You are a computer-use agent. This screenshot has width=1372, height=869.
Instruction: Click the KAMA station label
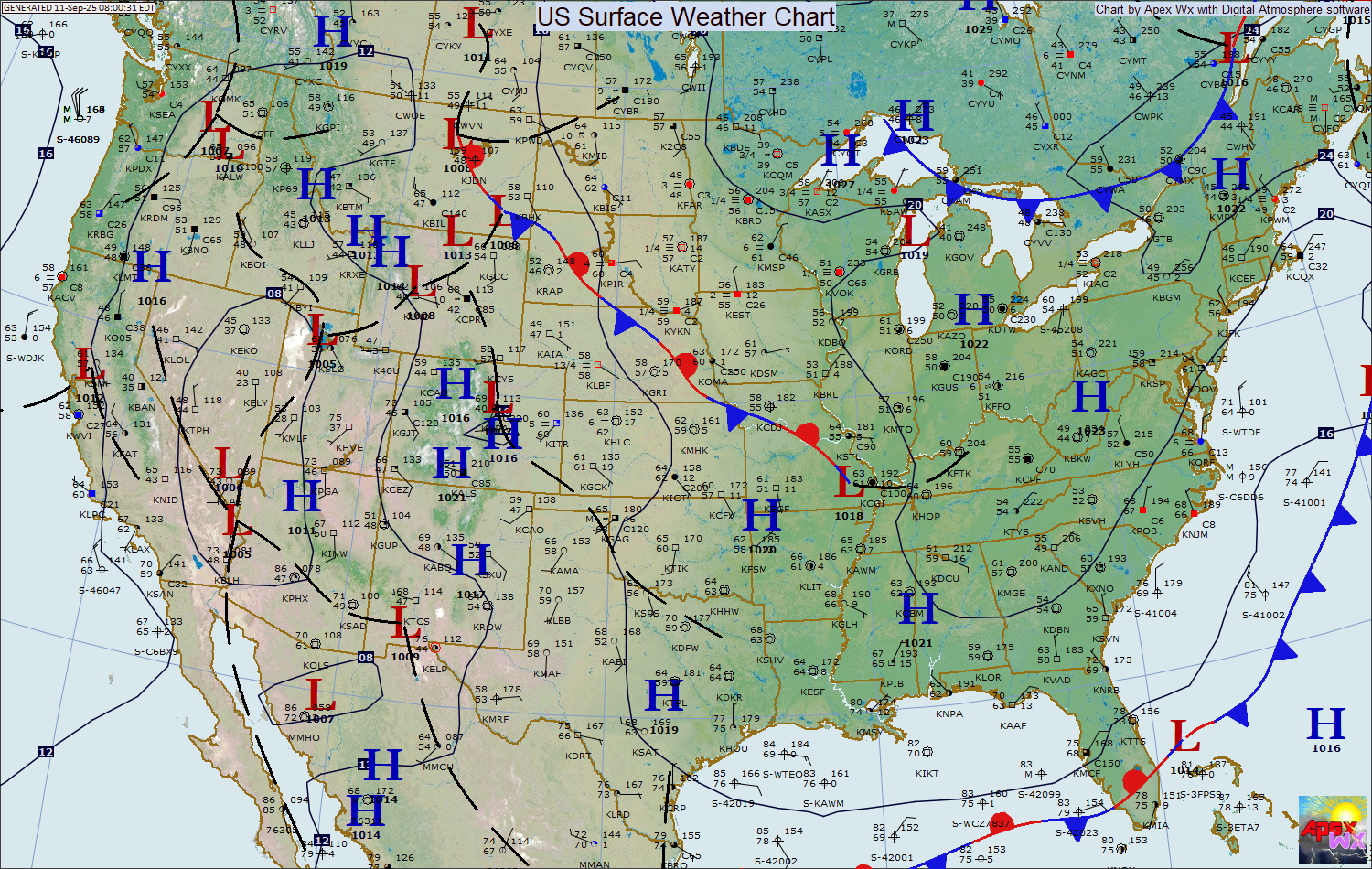click(565, 571)
